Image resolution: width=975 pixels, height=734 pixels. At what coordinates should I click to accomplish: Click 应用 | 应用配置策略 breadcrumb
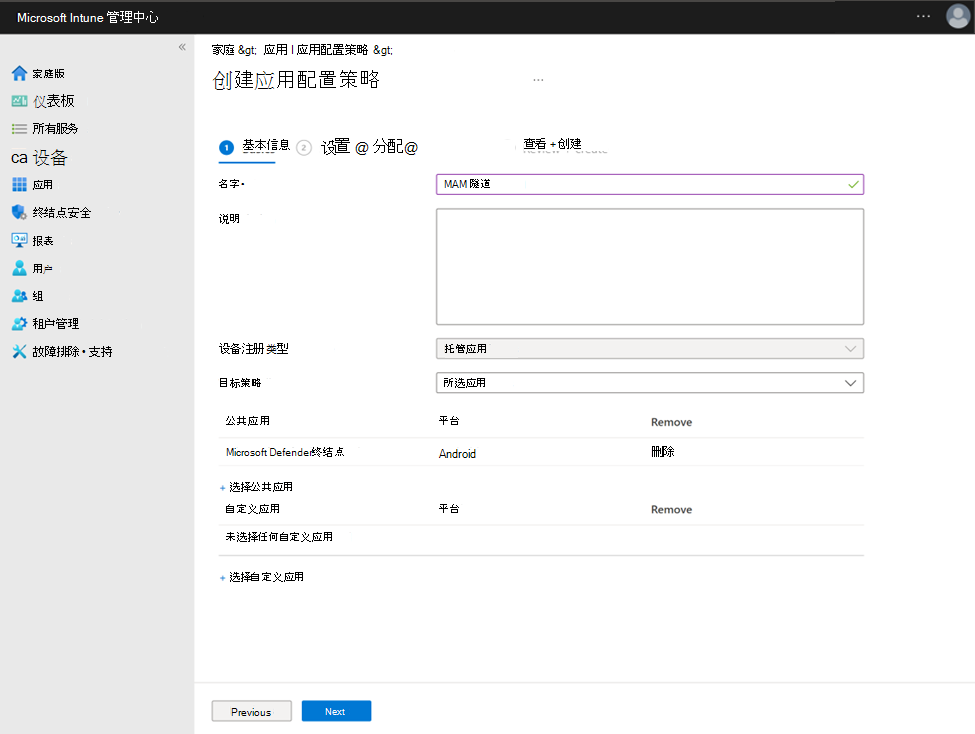click(316, 50)
